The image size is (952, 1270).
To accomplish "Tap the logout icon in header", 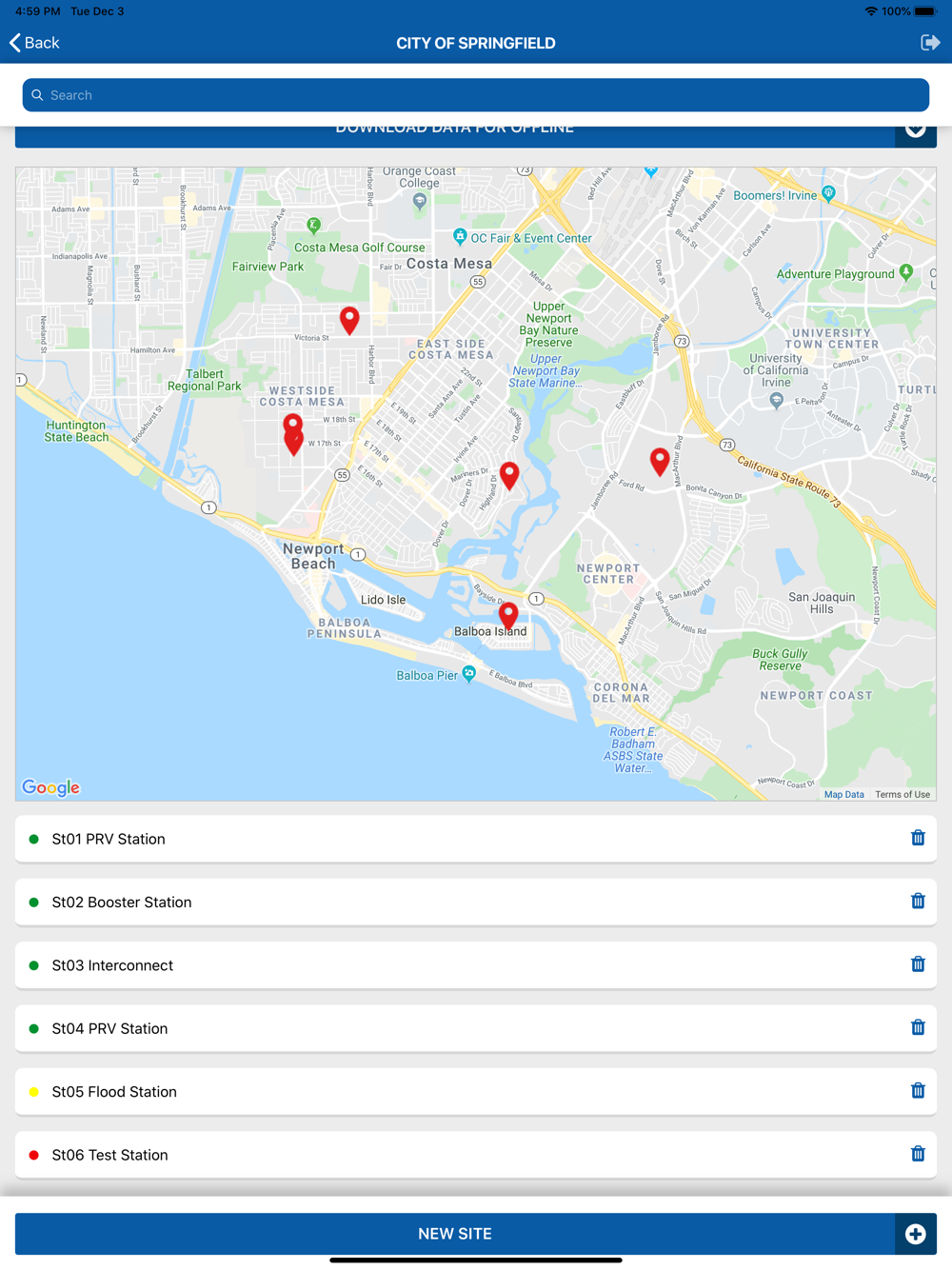I will [x=930, y=43].
